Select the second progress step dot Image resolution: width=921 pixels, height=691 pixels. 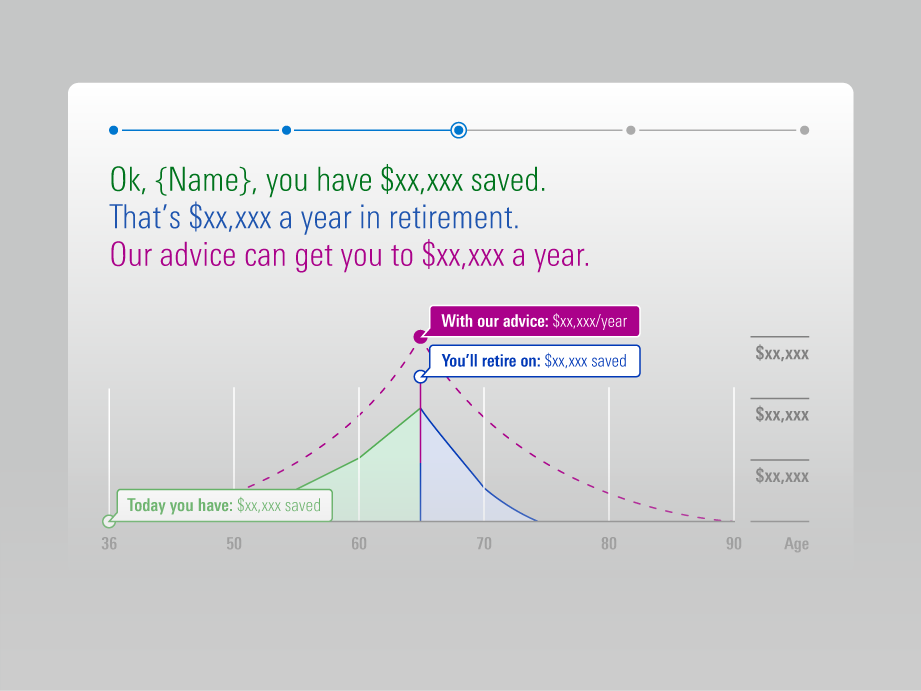[x=286, y=130]
